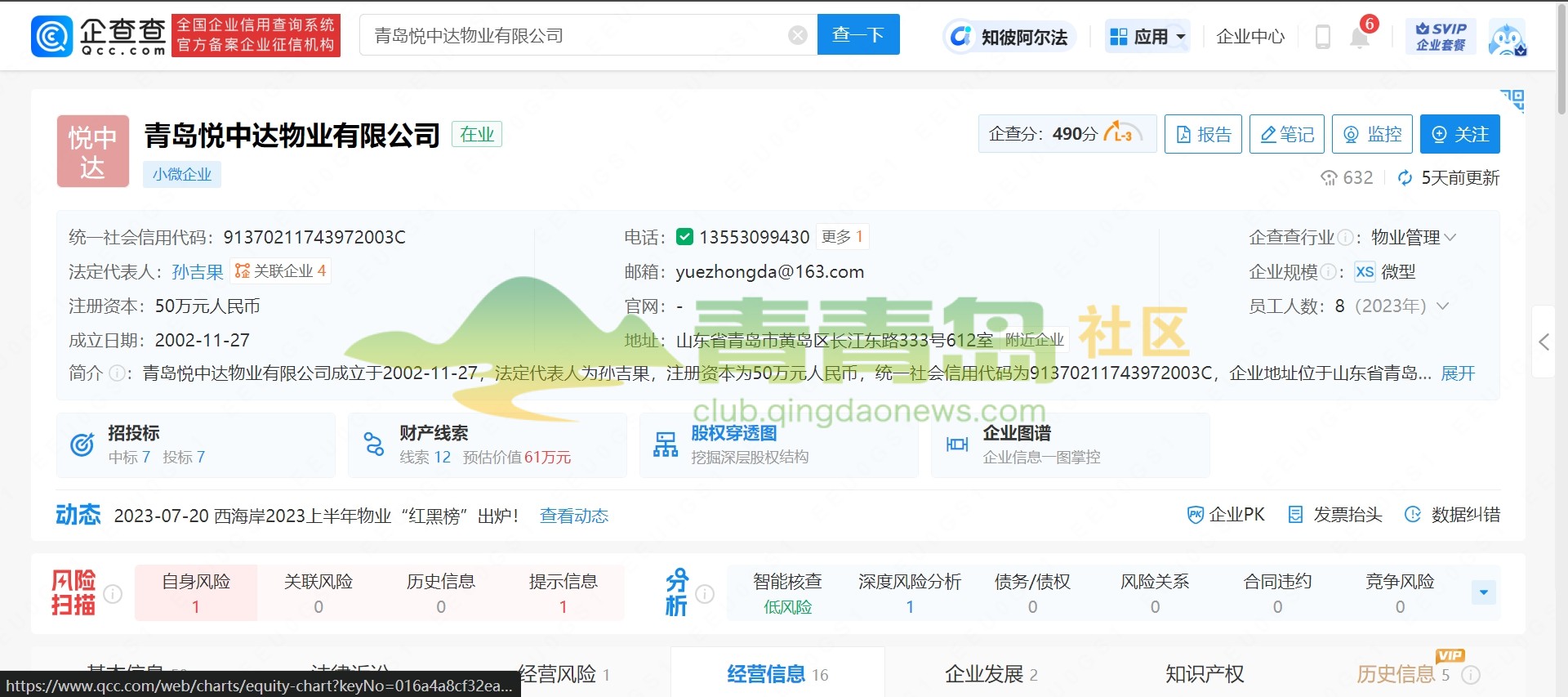Click 投标 7 count link

pyautogui.click(x=184, y=457)
